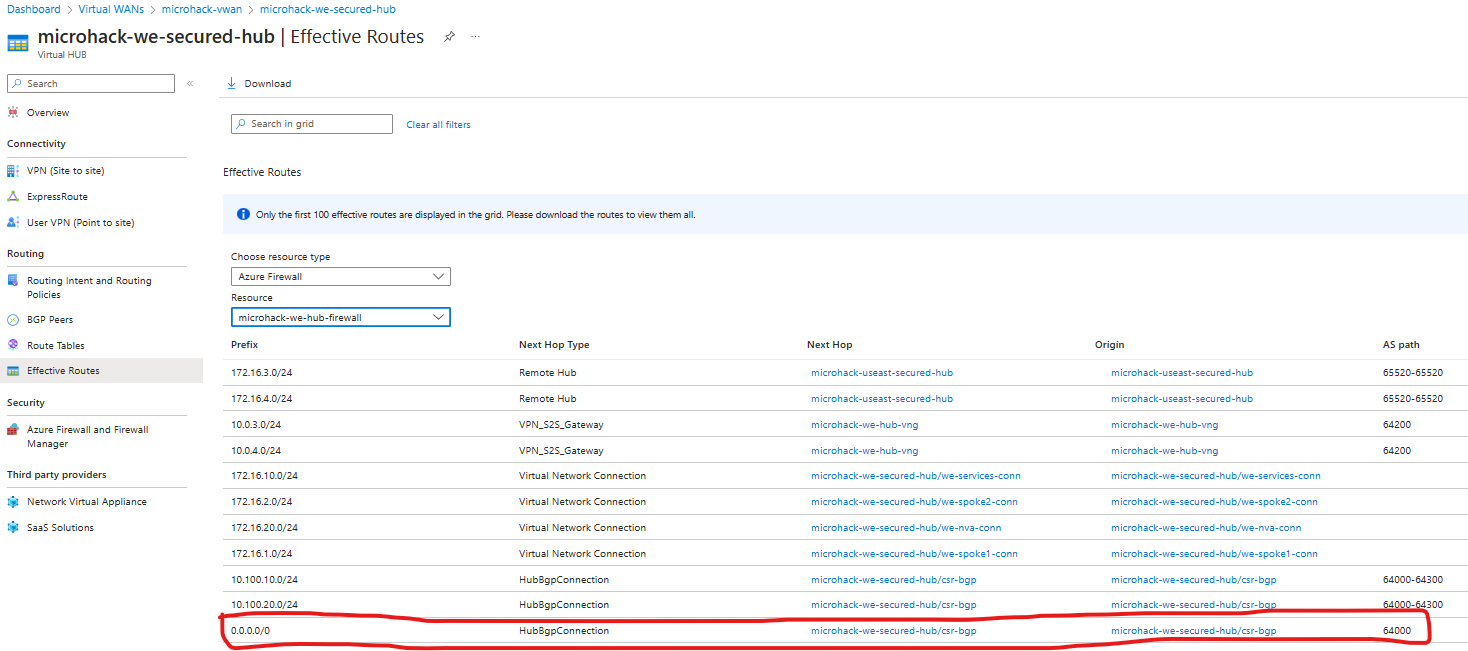Select AS path 64000-64300 for 10.100.10.0/24
Screen dimensions: 1468x651
coord(1413,580)
